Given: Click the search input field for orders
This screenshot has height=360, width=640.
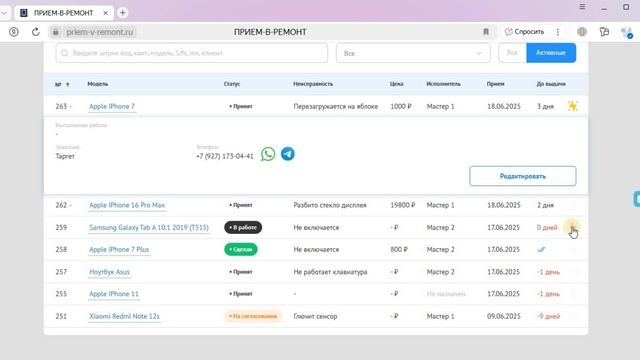Looking at the screenshot, I should coord(191,53).
